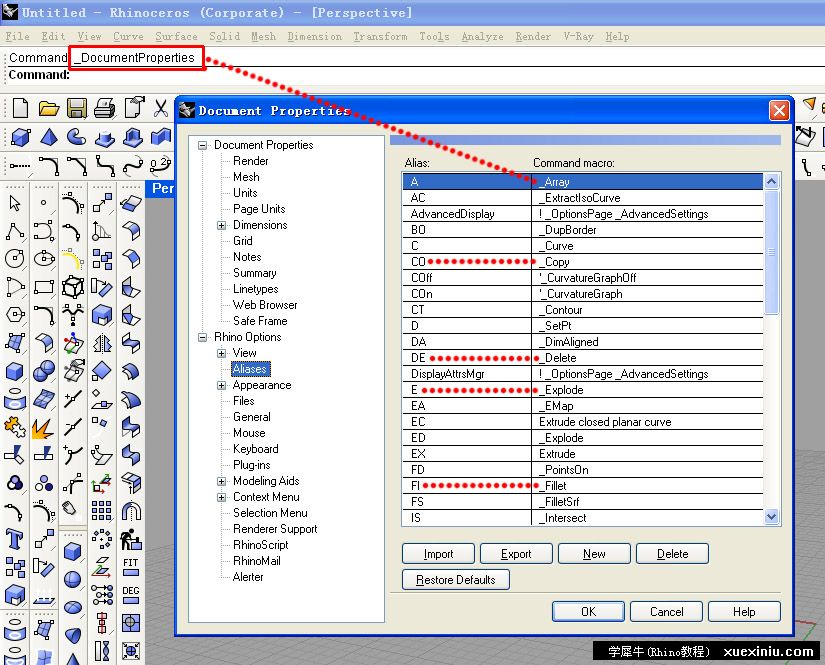Screen dimensions: 825x665
Task: Select the Grid tree item
Action: [243, 241]
